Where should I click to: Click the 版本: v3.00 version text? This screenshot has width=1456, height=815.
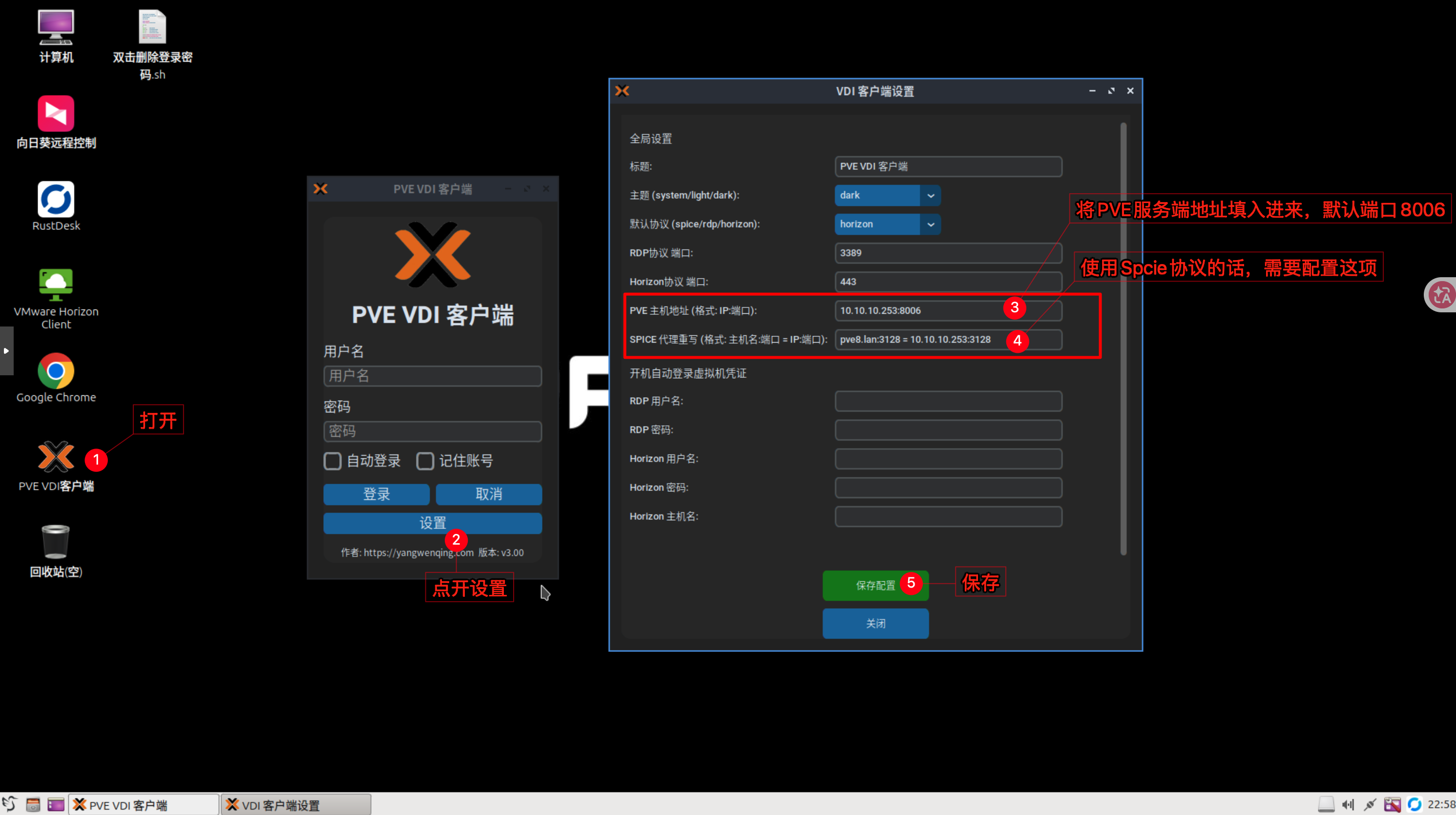click(501, 552)
